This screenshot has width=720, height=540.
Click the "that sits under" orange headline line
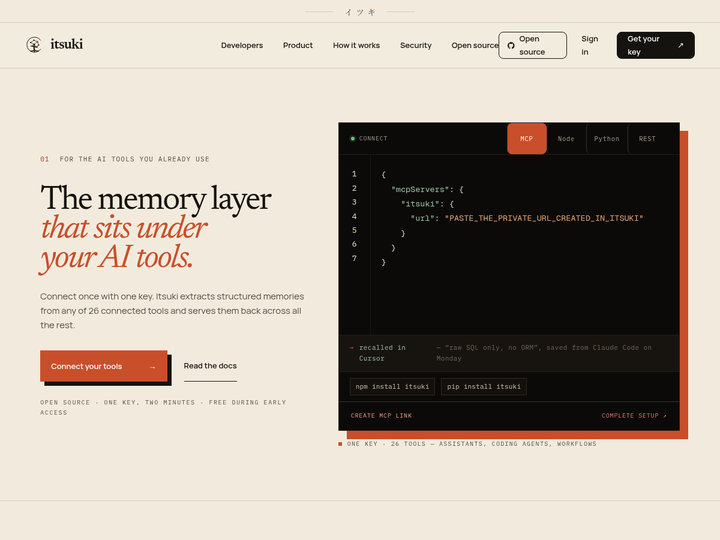pos(124,228)
